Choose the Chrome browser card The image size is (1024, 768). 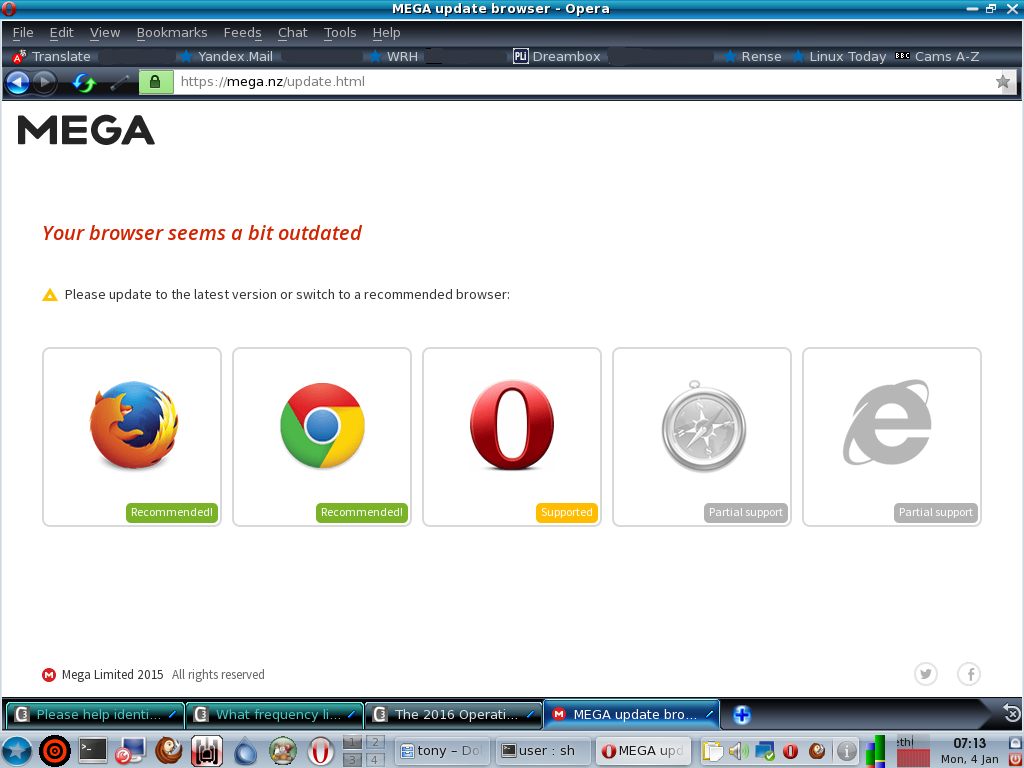[x=322, y=437]
